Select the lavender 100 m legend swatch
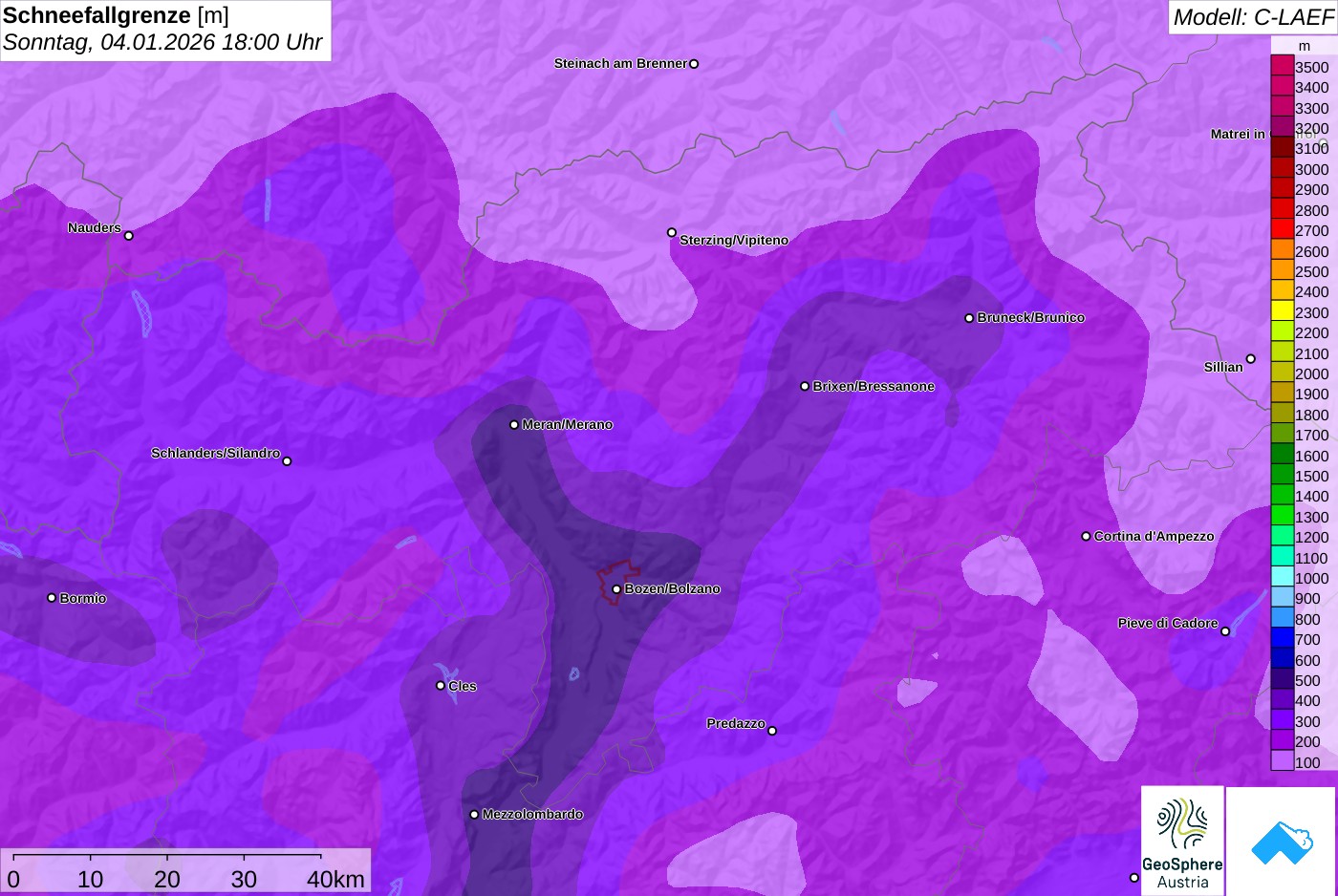 [x=1283, y=761]
